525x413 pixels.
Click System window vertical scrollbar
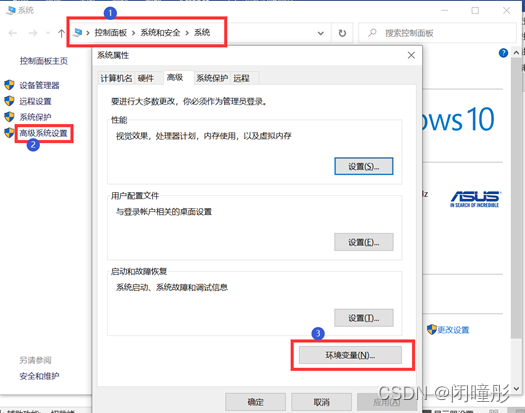516,198
